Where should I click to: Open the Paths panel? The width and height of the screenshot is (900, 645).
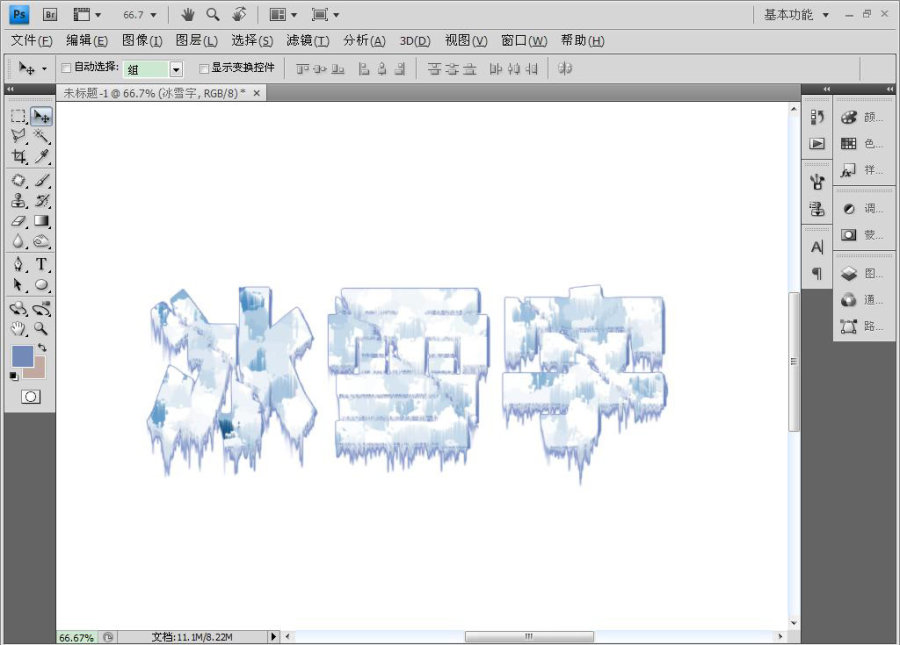click(x=862, y=326)
